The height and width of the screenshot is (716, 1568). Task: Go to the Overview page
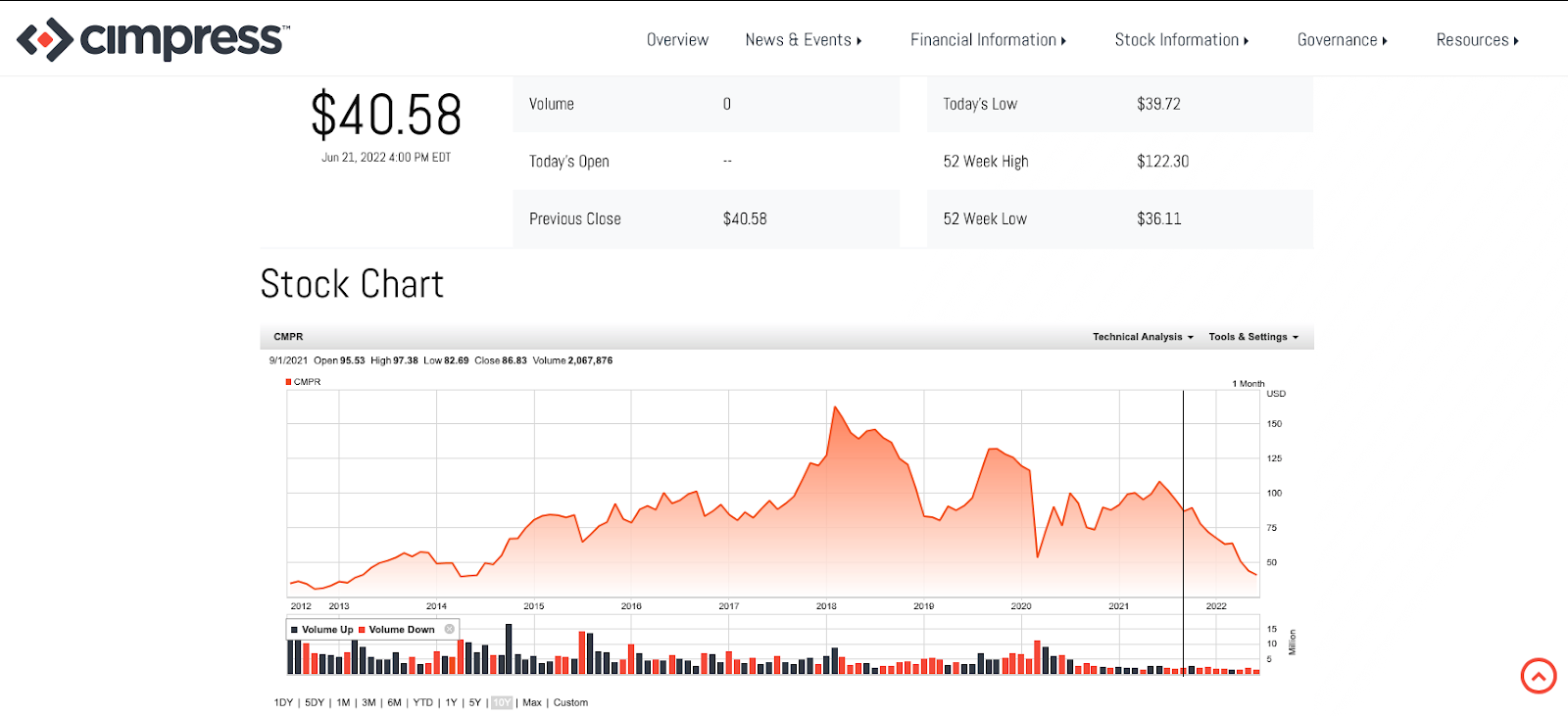point(677,40)
